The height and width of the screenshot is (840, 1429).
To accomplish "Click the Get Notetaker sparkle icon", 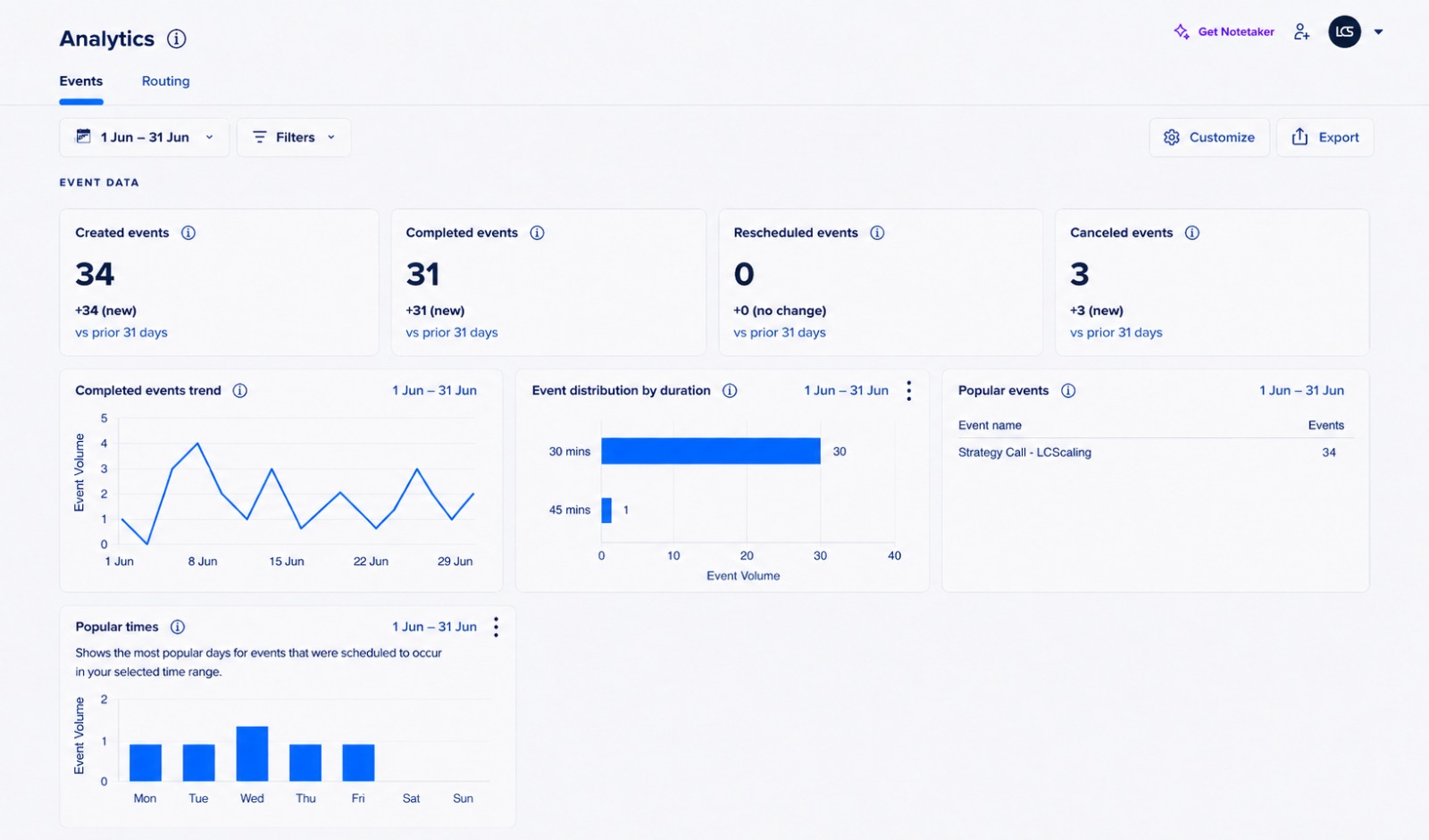I will 1182,31.
